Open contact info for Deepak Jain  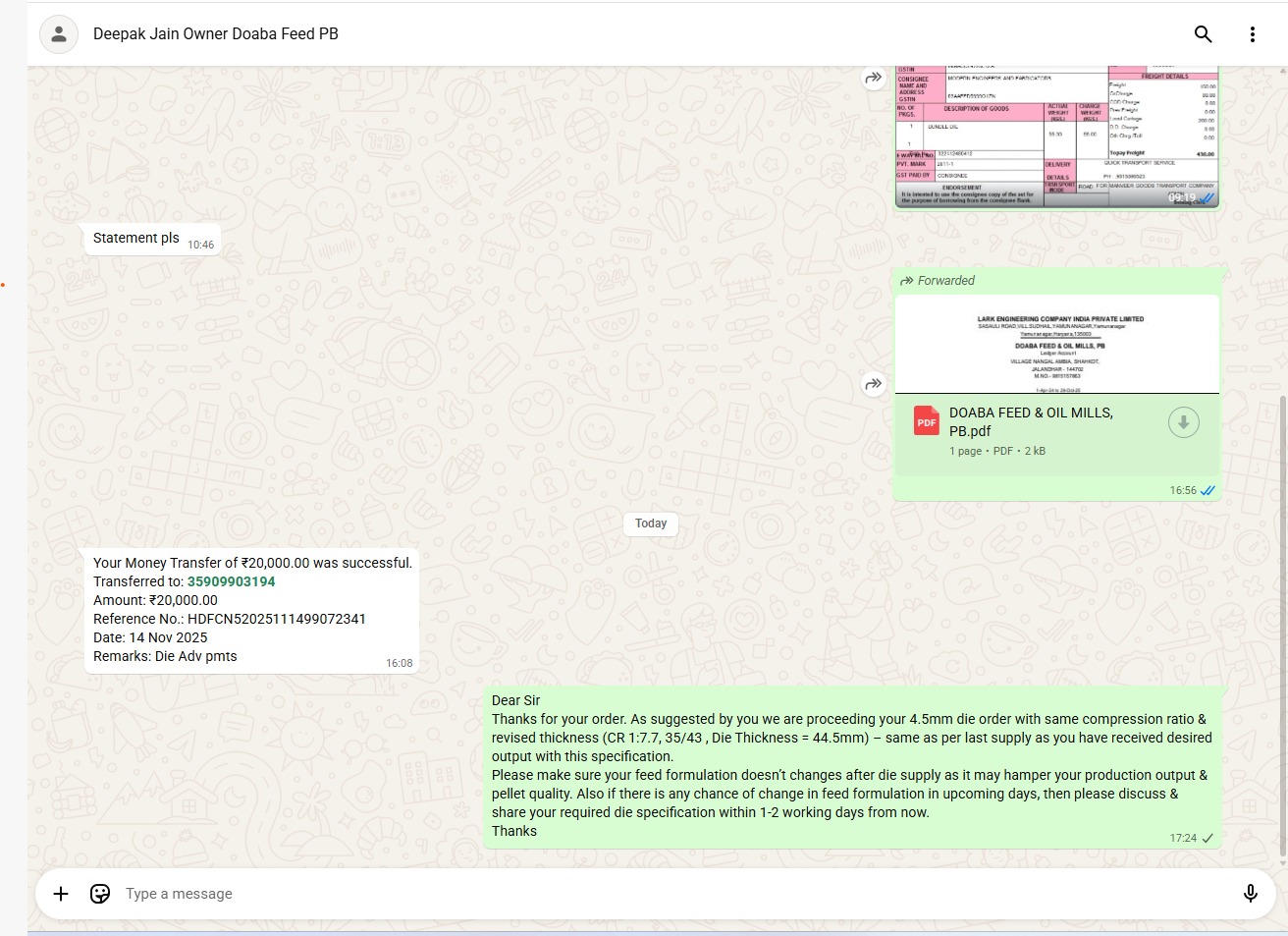pos(216,34)
